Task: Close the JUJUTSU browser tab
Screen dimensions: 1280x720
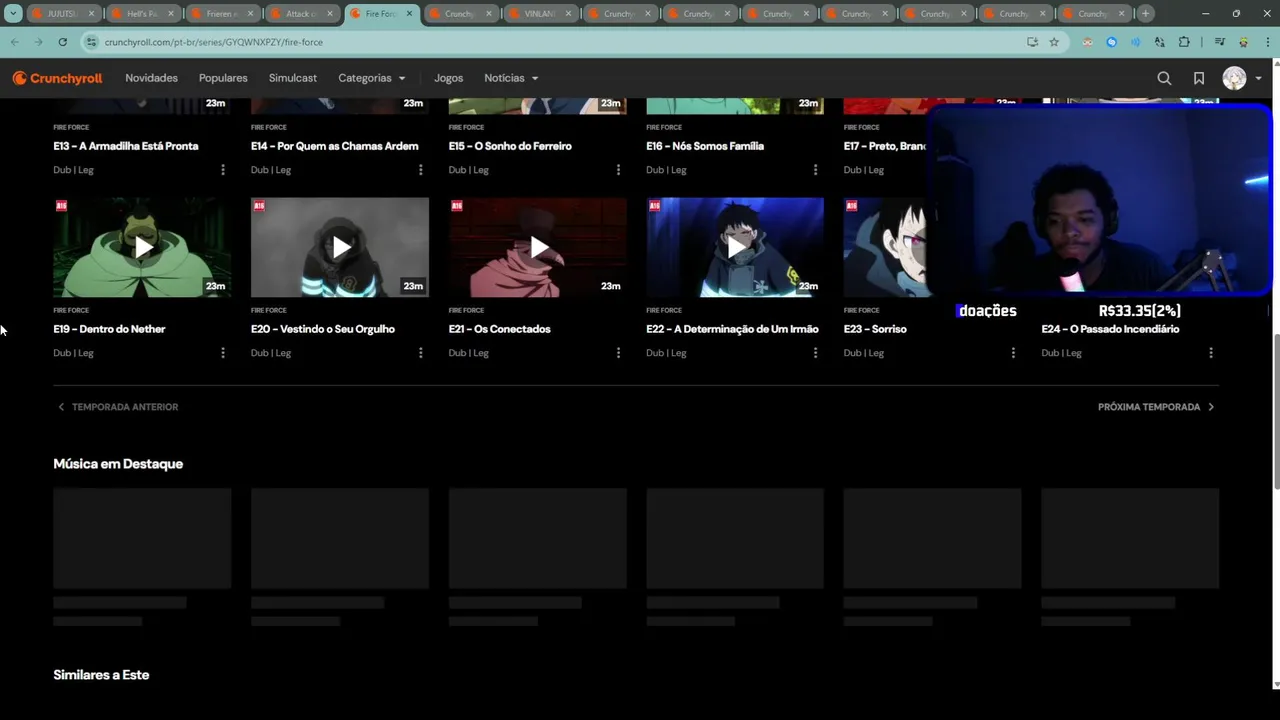Action: point(92,14)
